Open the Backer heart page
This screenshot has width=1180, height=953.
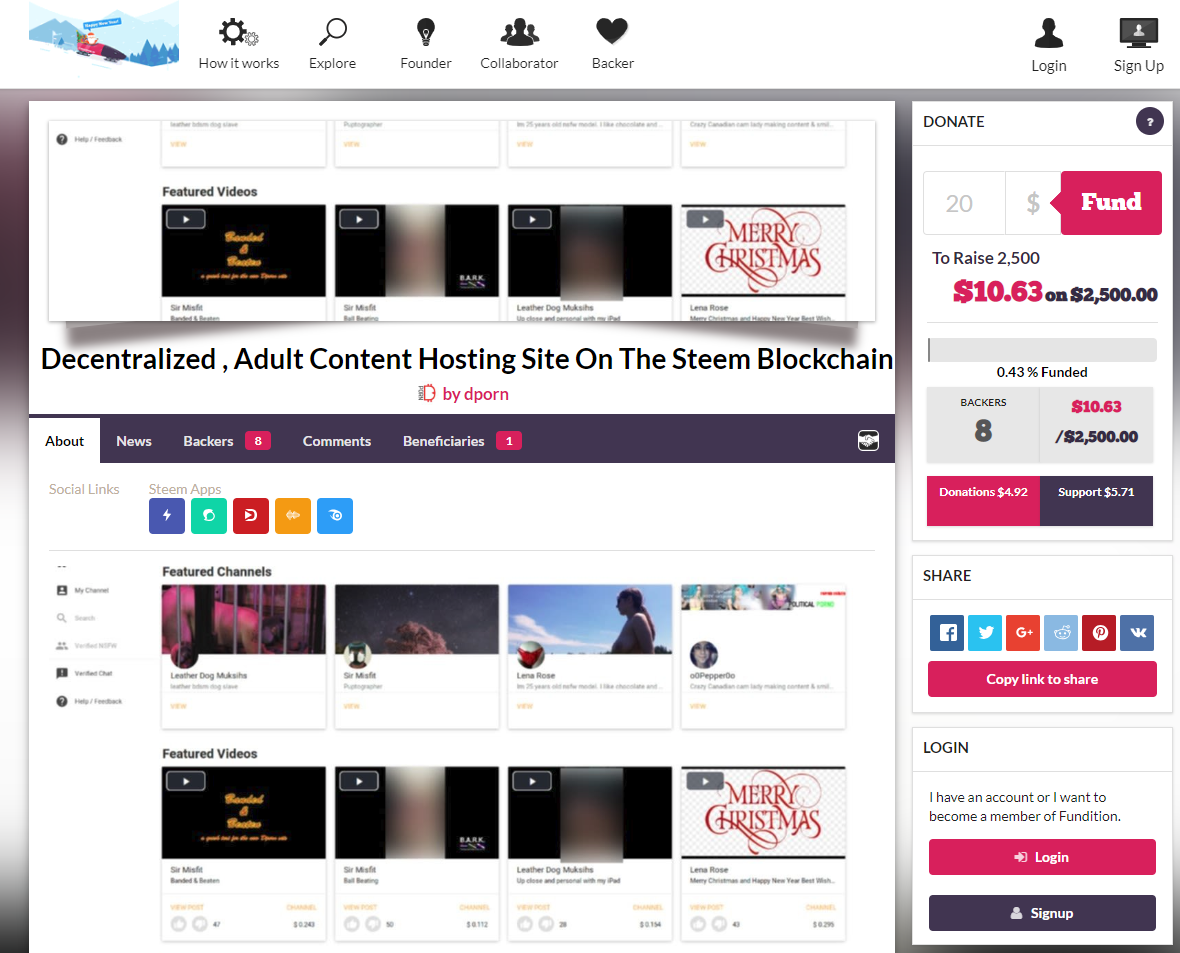coord(613,44)
